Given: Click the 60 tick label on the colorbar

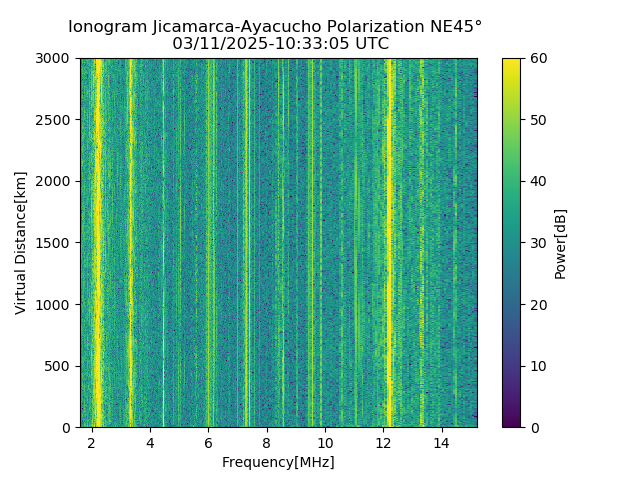Looking at the screenshot, I should pyautogui.click(x=538, y=59).
